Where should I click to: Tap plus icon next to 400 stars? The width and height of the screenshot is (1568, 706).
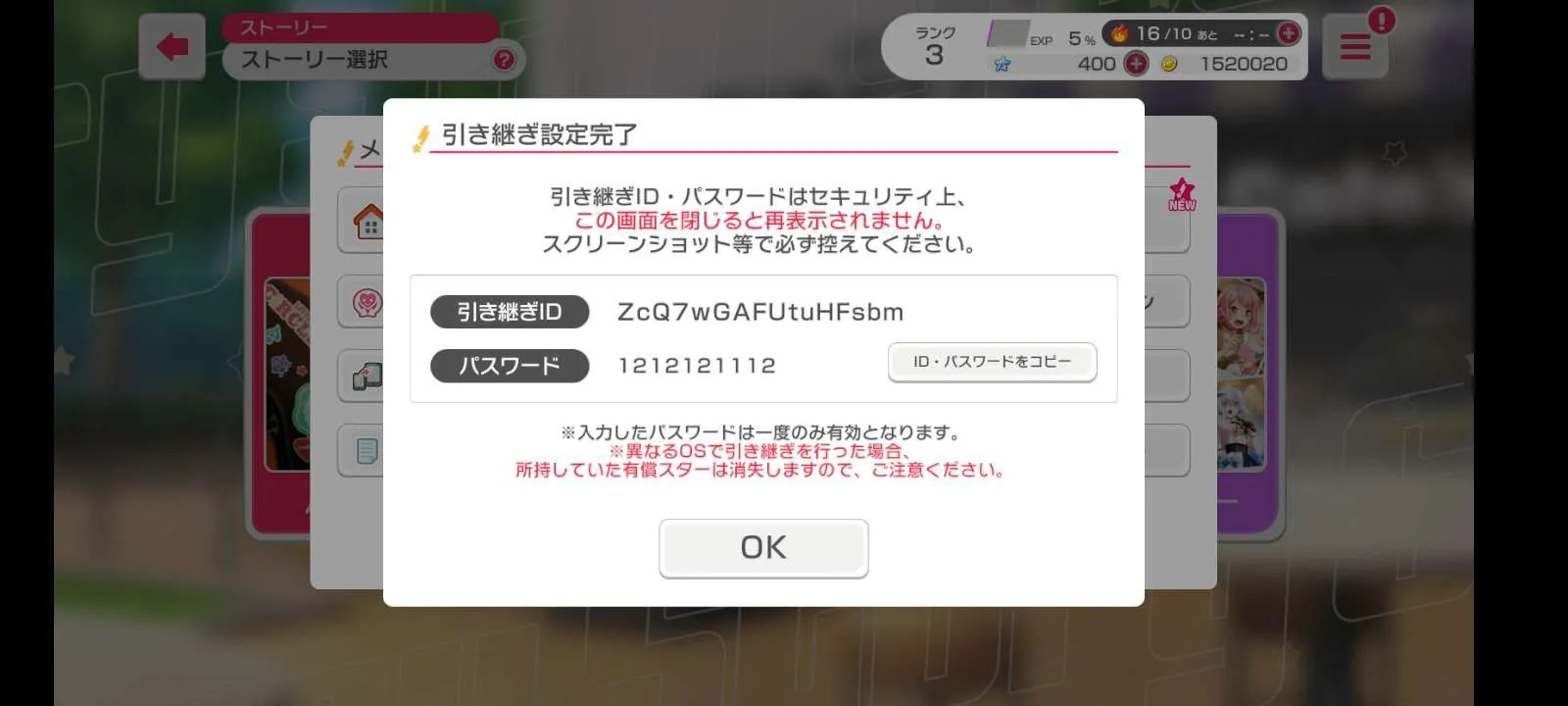pyautogui.click(x=1136, y=64)
